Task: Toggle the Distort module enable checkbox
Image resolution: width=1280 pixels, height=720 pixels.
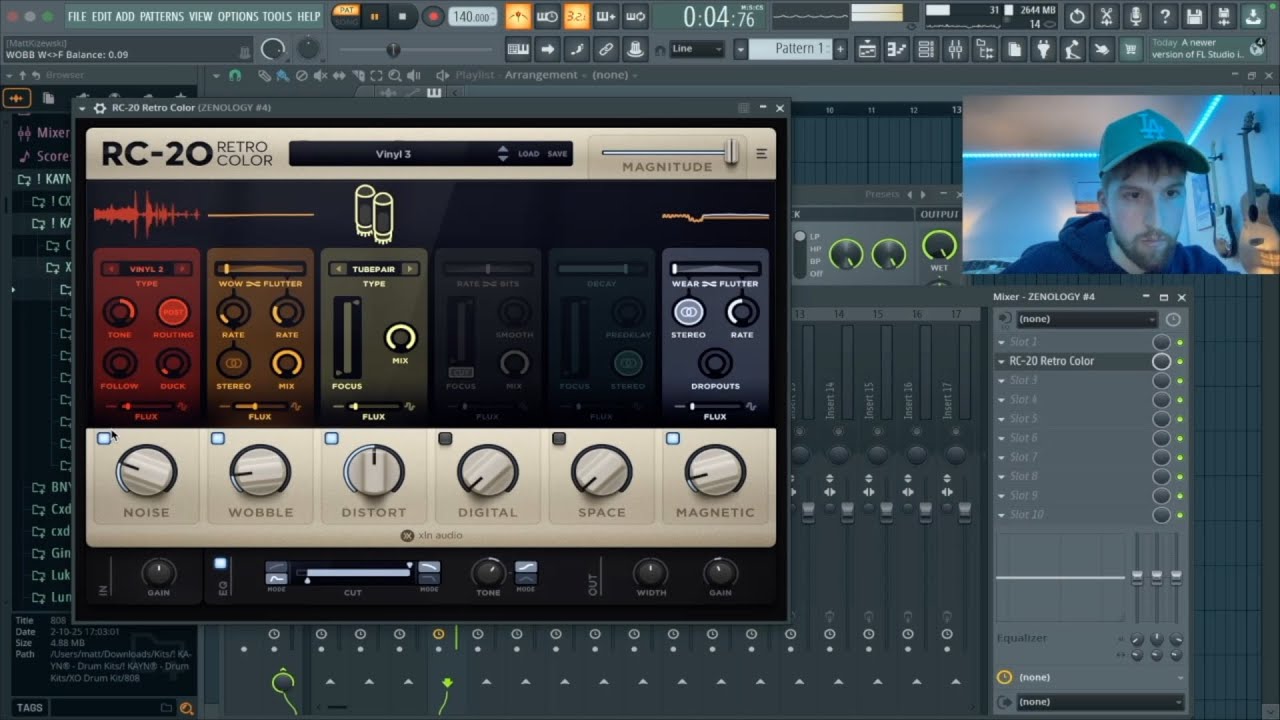Action: (332, 438)
